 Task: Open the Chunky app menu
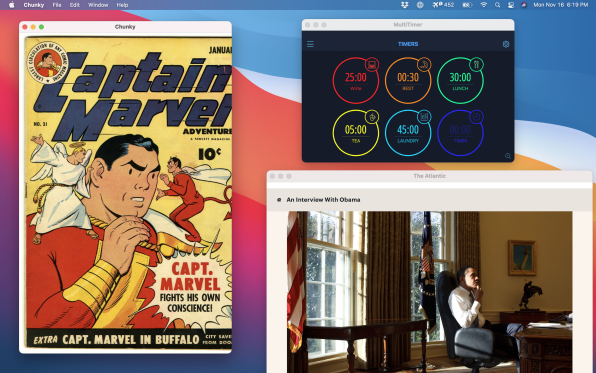[34, 5]
